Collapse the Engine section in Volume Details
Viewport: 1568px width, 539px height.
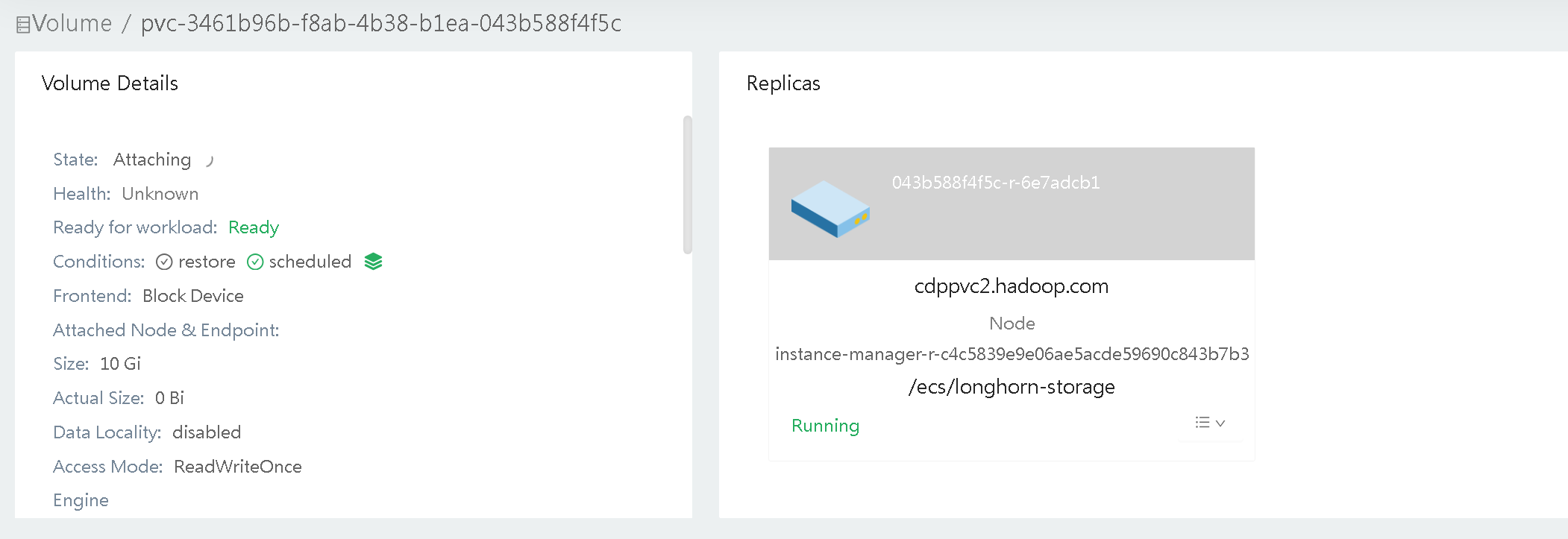[81, 499]
